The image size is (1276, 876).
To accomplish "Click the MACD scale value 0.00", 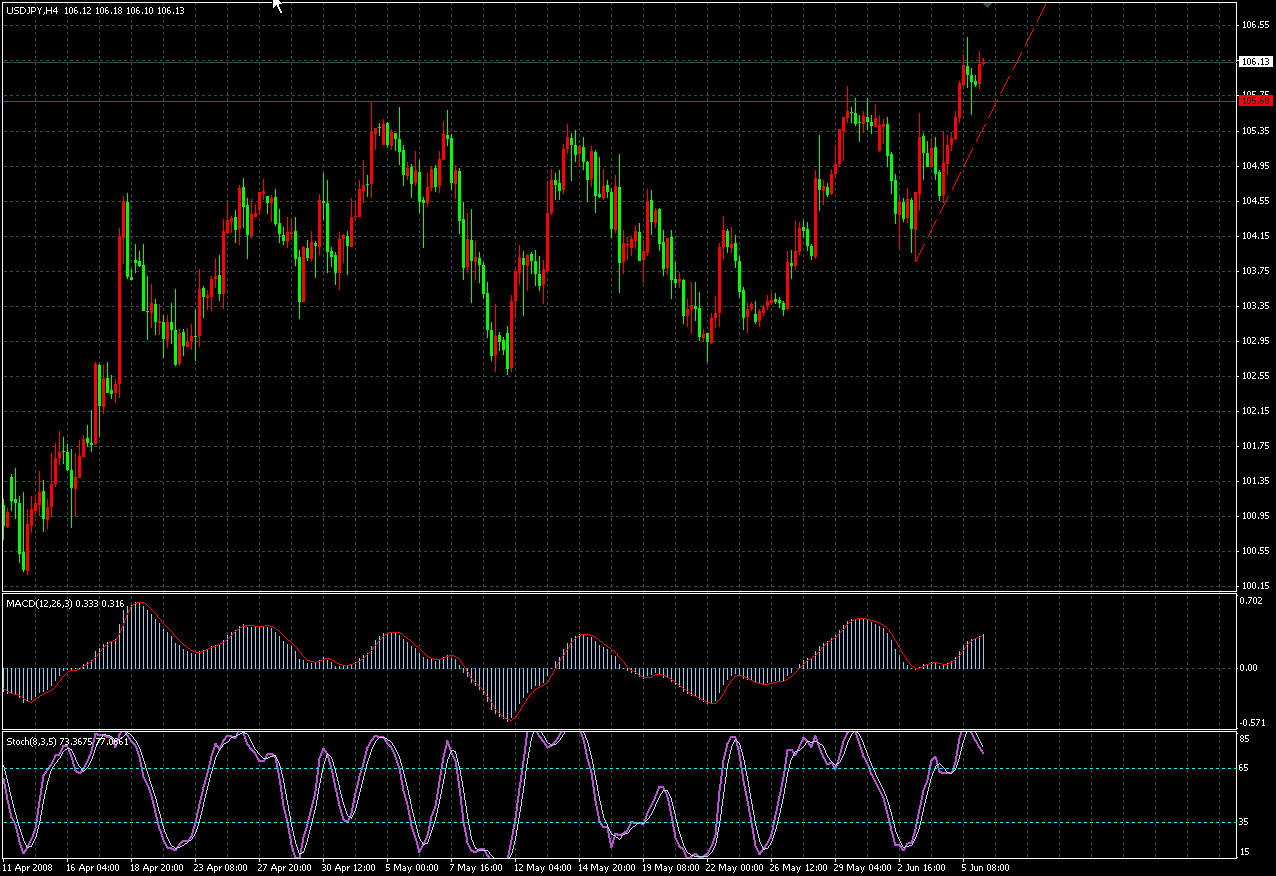I will click(1251, 667).
